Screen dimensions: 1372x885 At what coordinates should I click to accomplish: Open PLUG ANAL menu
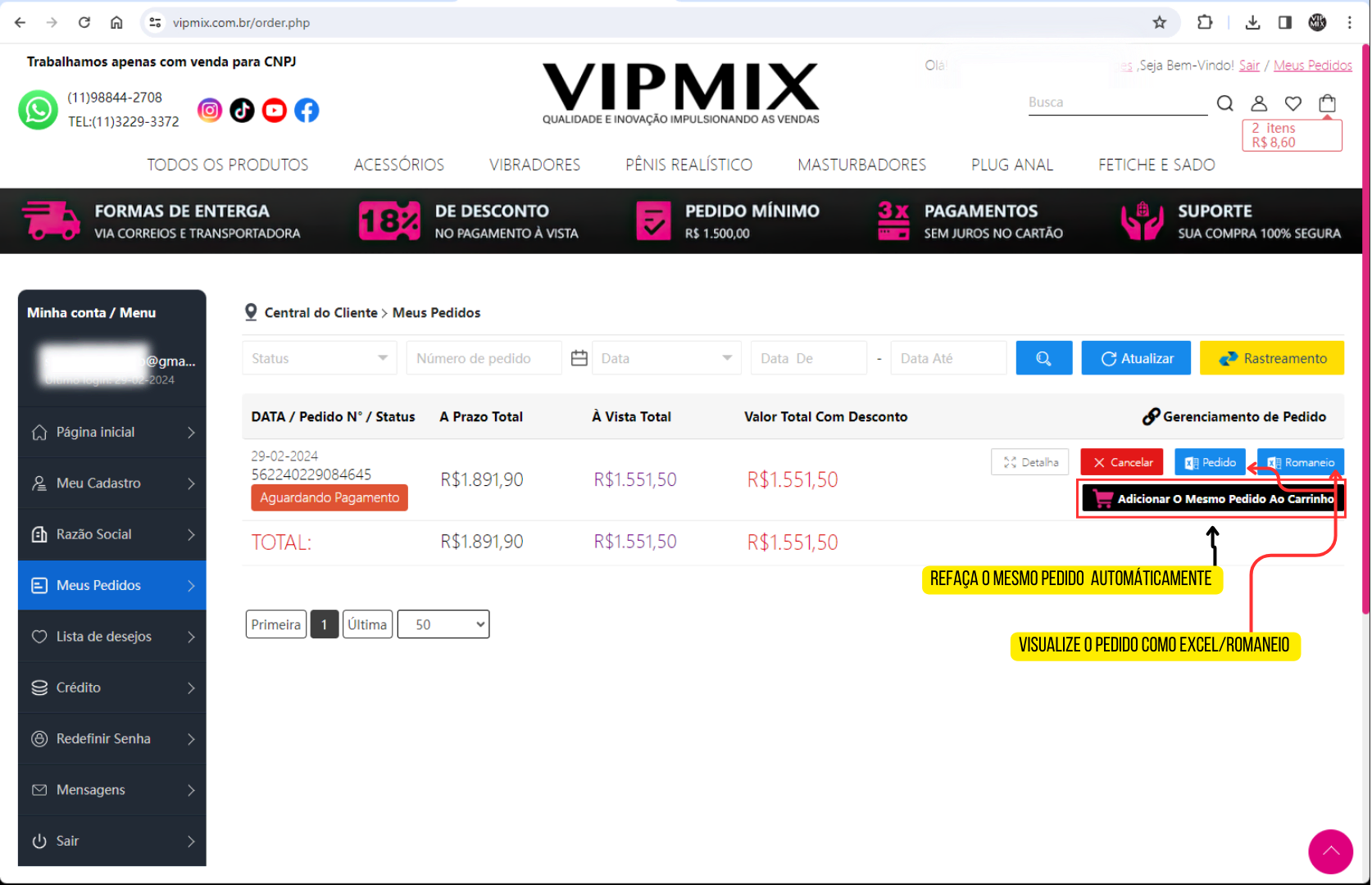tap(1012, 165)
